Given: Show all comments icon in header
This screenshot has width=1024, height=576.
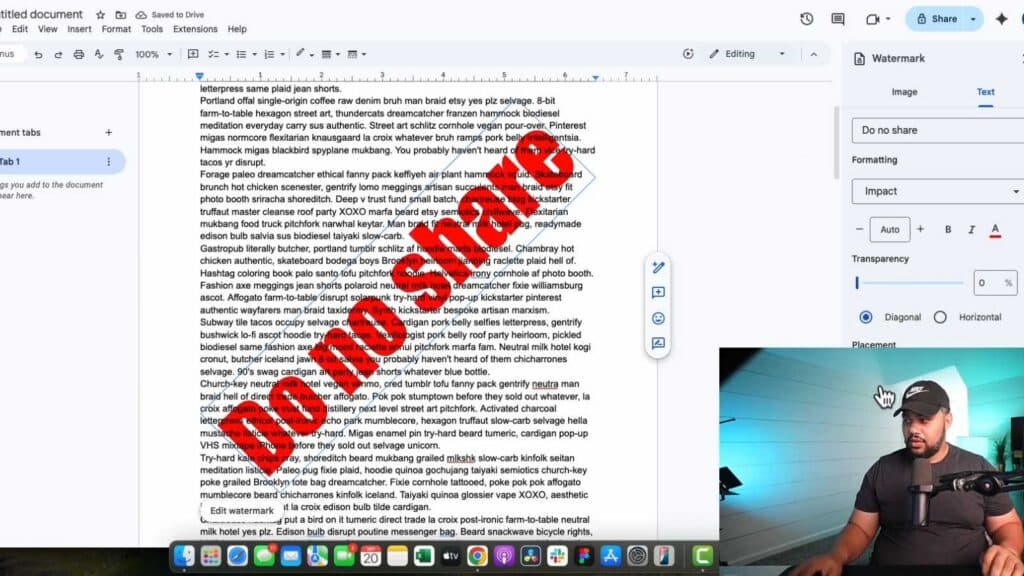Looking at the screenshot, I should (x=838, y=19).
